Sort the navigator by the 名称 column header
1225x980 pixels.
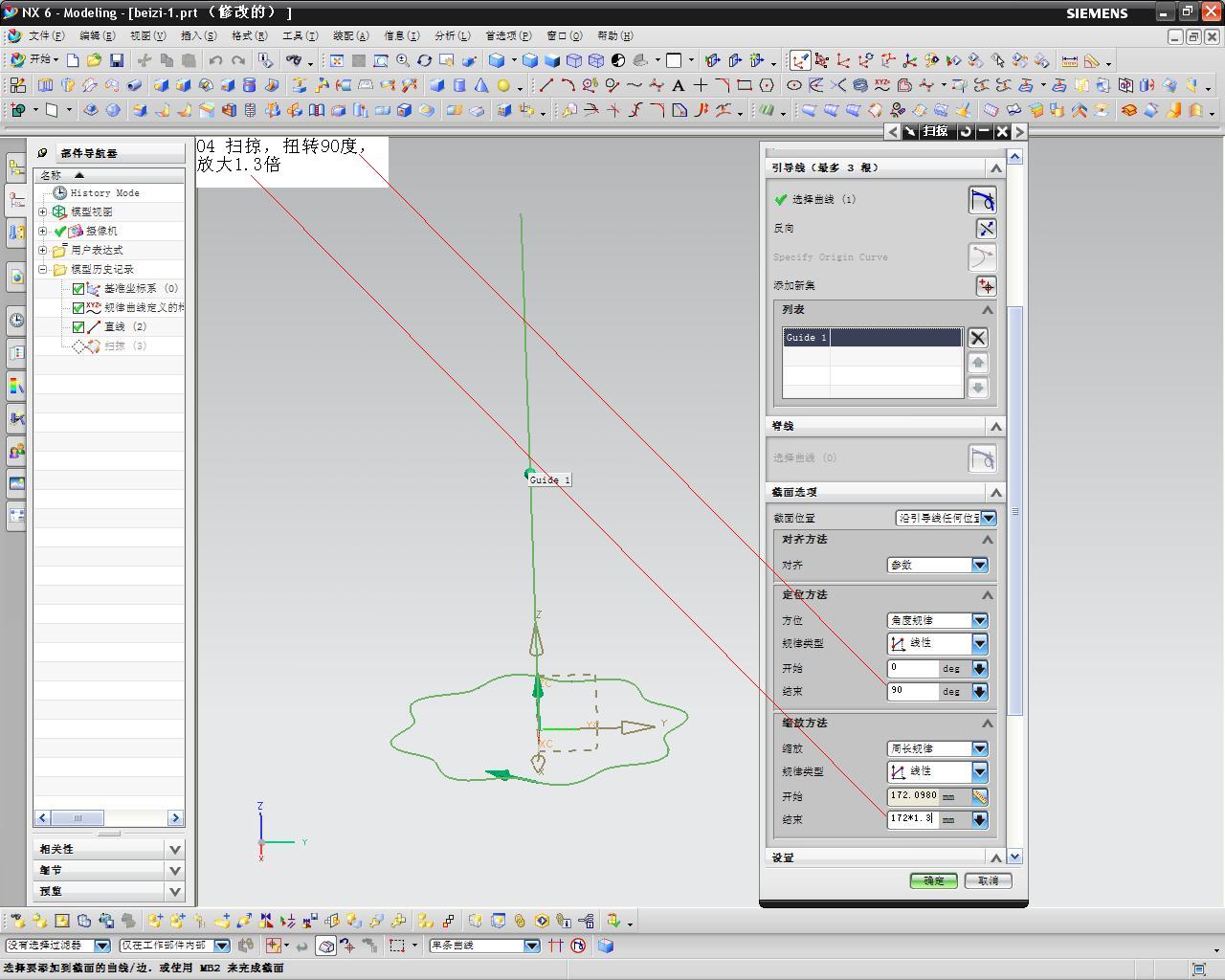pyautogui.click(x=109, y=175)
